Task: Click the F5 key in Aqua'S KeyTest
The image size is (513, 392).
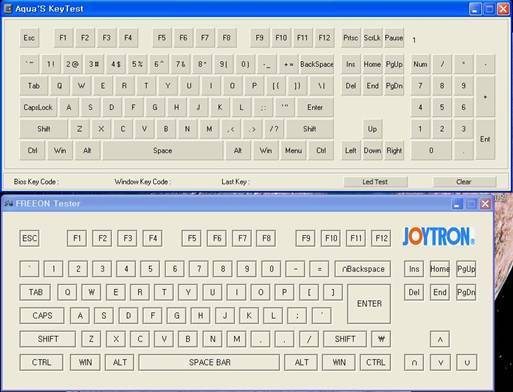Action: [162, 38]
